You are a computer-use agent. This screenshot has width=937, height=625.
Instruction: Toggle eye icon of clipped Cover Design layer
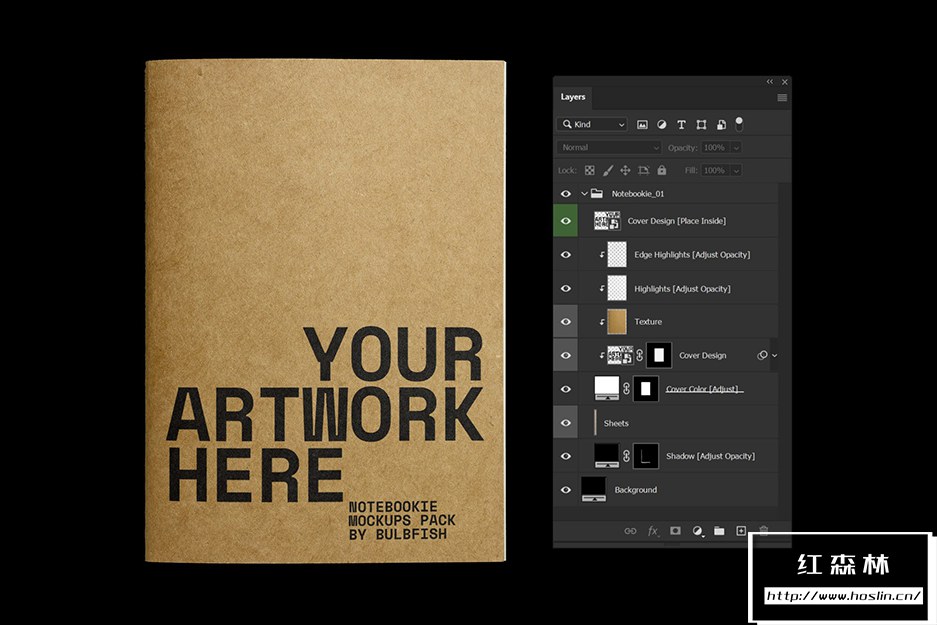566,356
